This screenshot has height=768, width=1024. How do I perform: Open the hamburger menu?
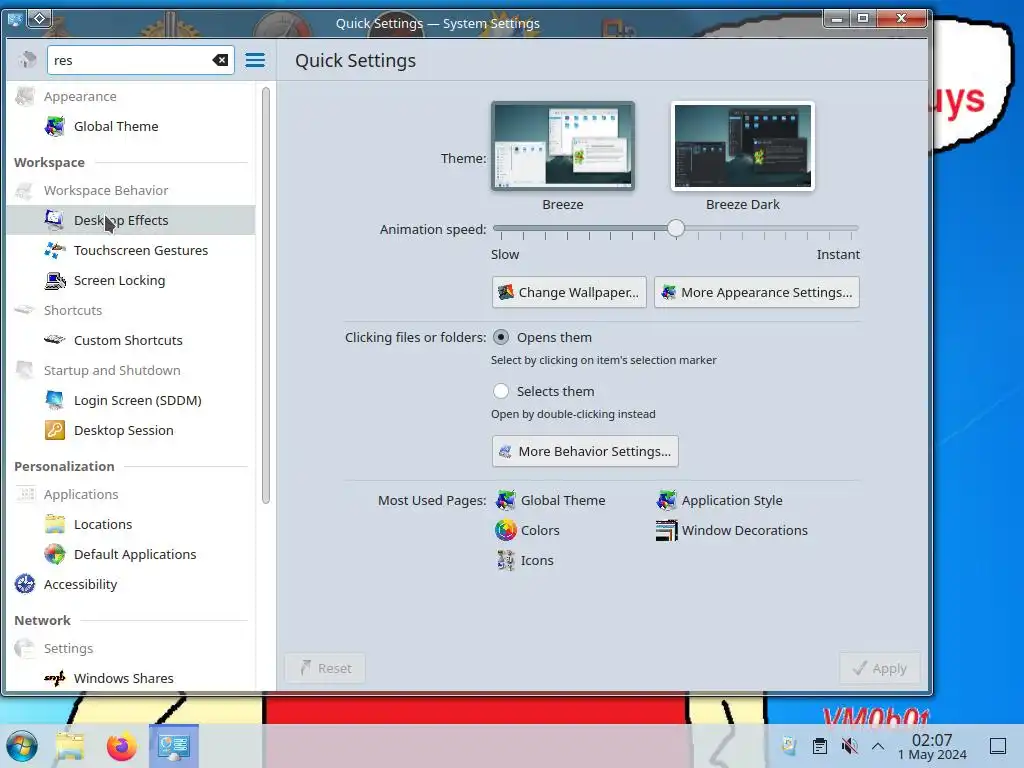255,60
